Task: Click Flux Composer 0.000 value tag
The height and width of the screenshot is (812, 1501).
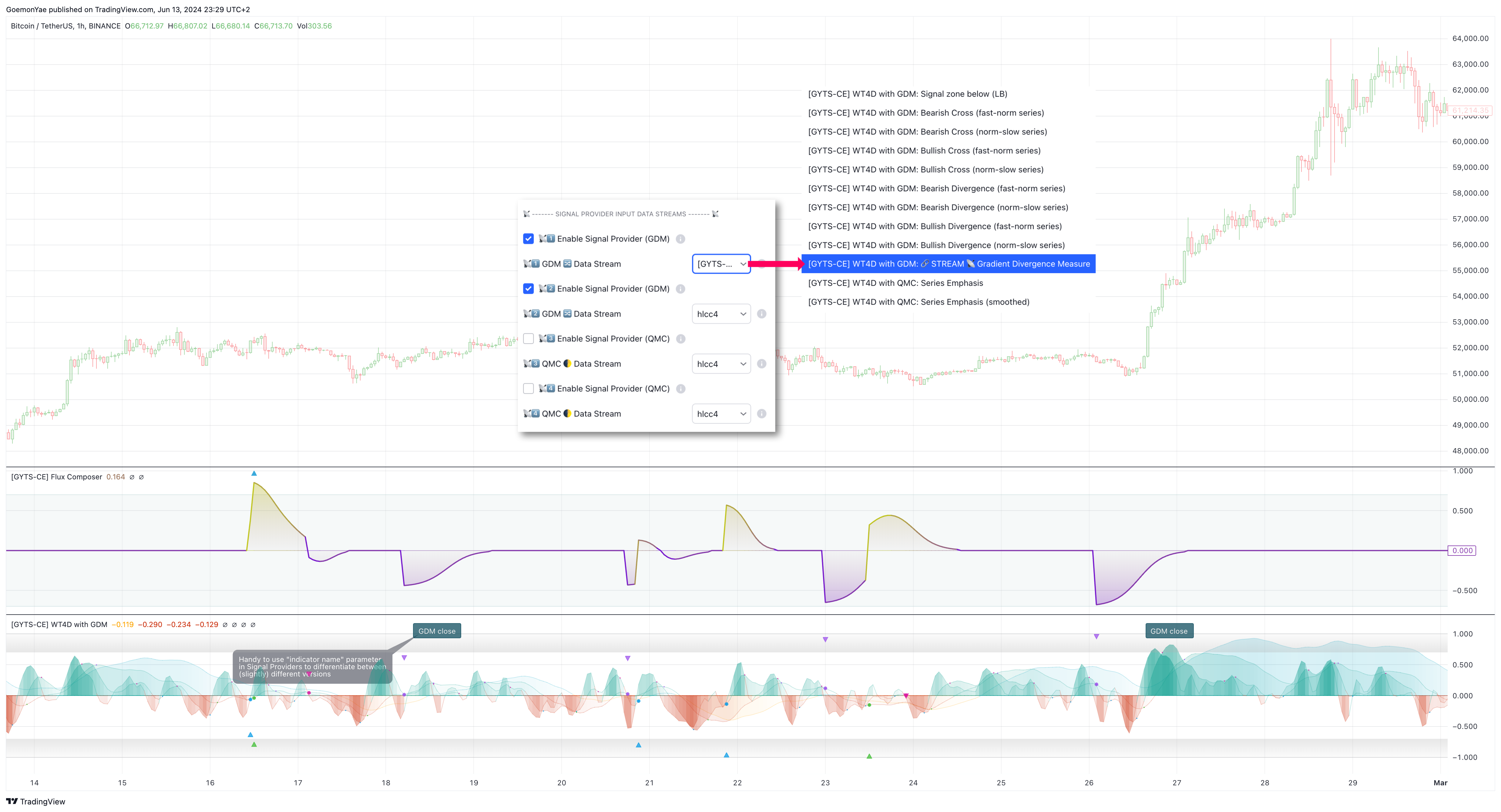Action: 1462,551
